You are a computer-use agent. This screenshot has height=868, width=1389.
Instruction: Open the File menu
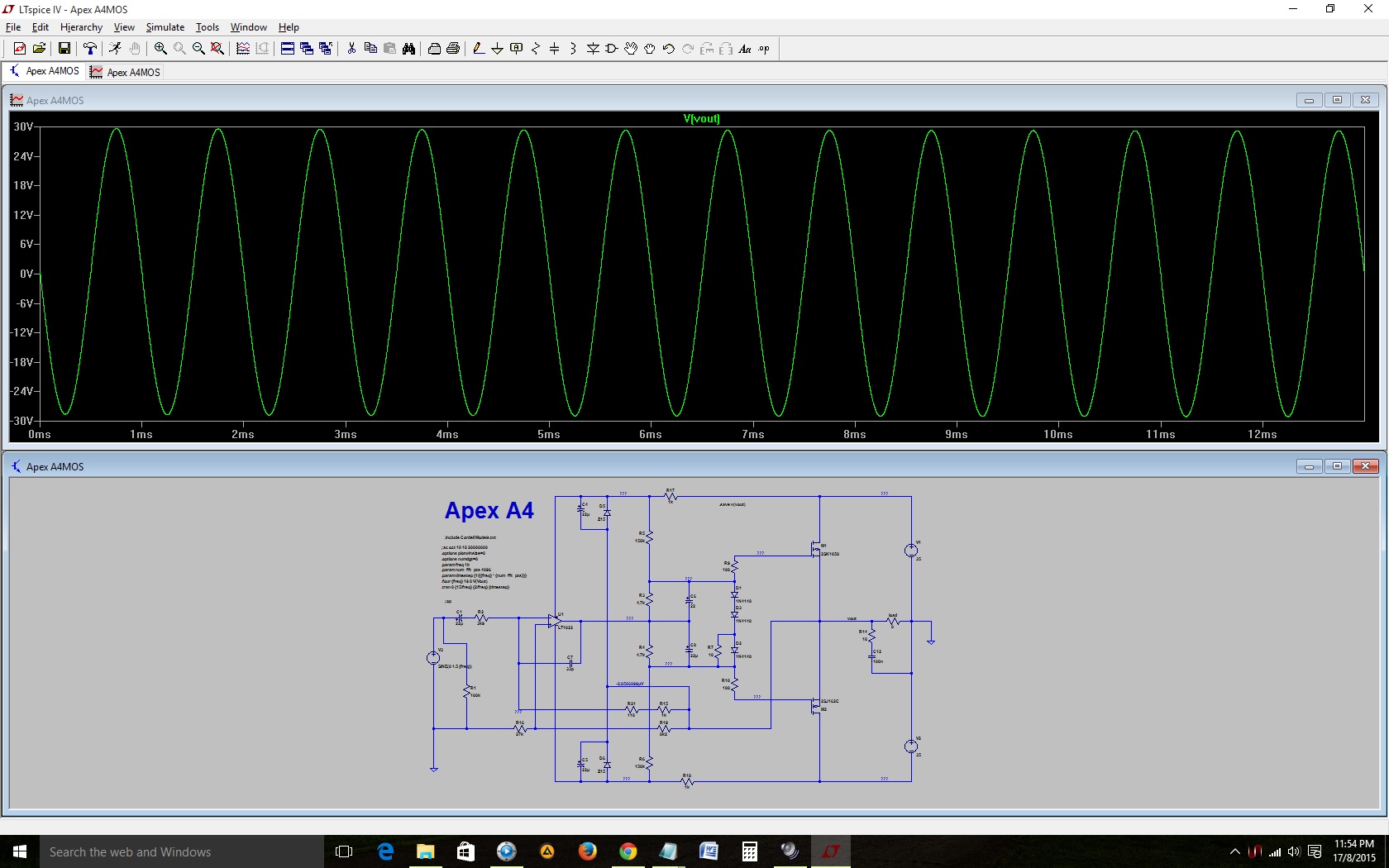click(13, 27)
